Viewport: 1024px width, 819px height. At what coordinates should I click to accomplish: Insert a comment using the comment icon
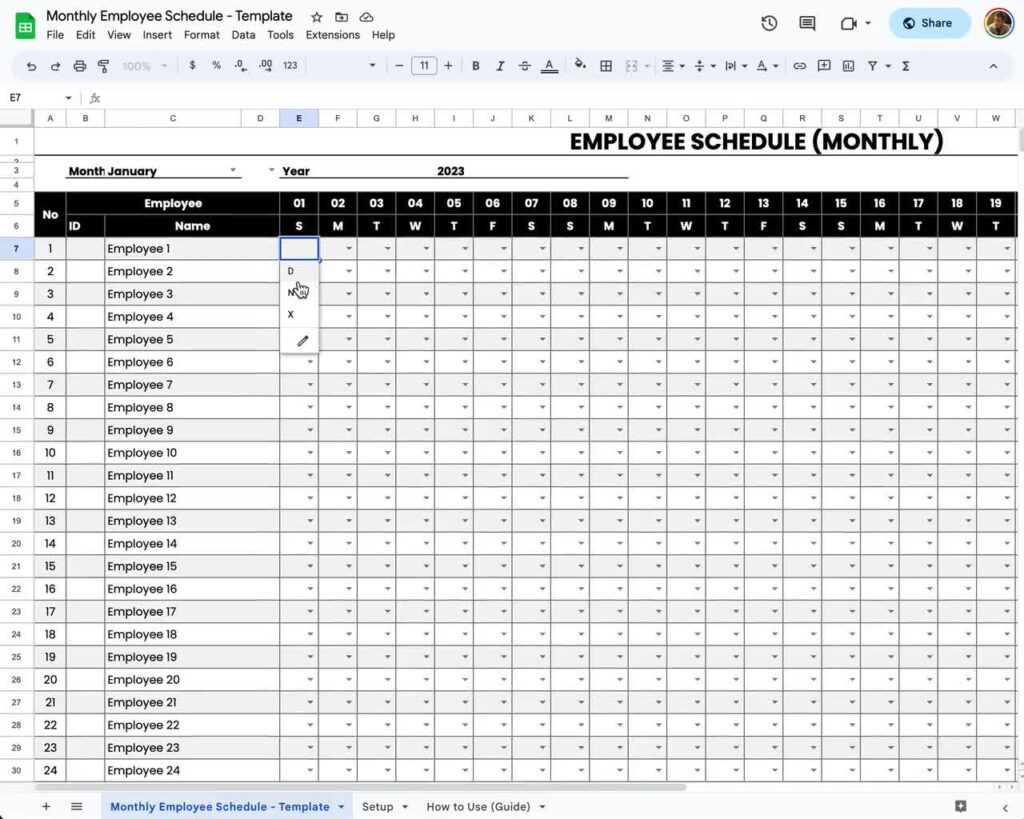point(822,66)
